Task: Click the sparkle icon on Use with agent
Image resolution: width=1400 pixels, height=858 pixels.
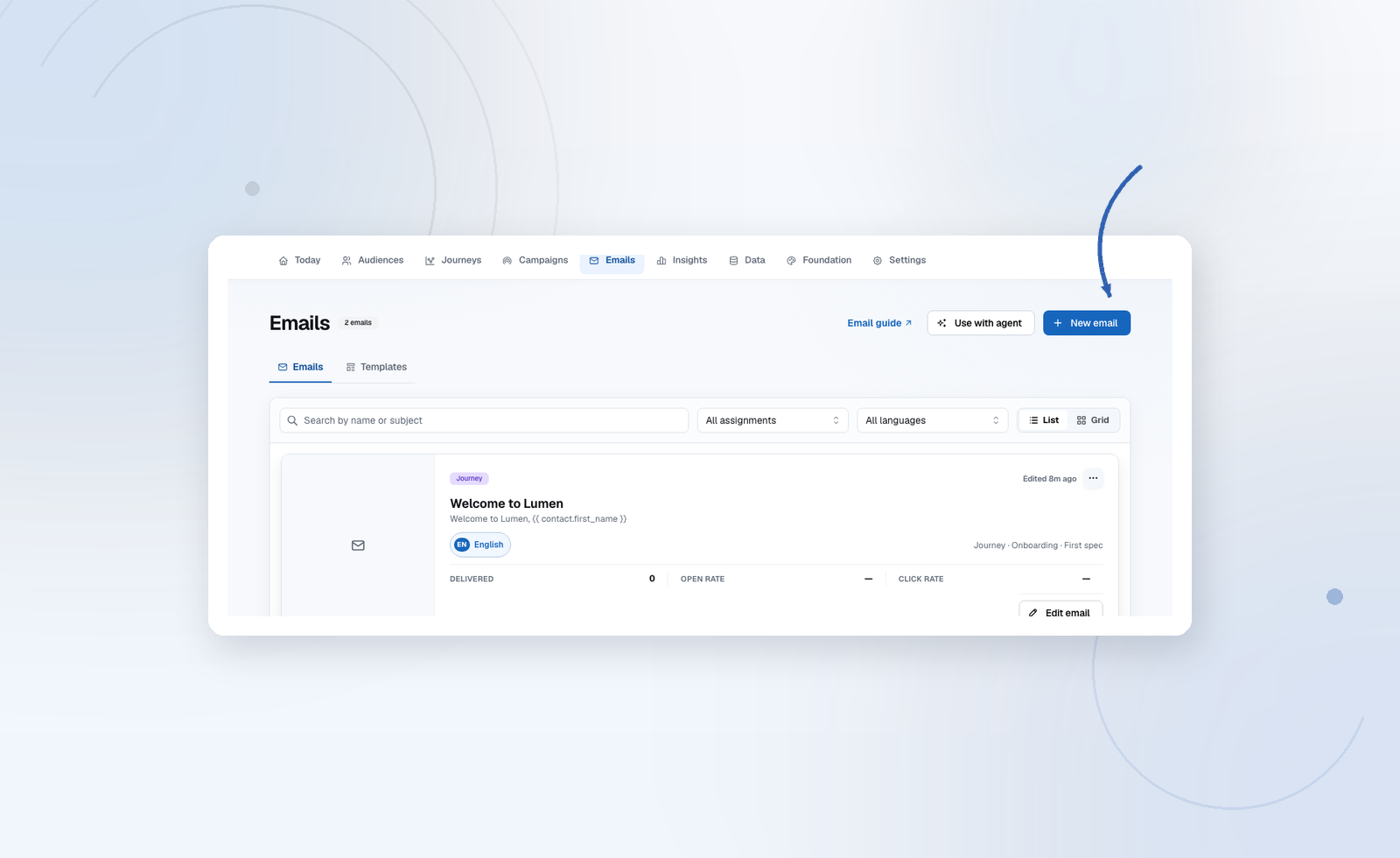Action: [942, 323]
